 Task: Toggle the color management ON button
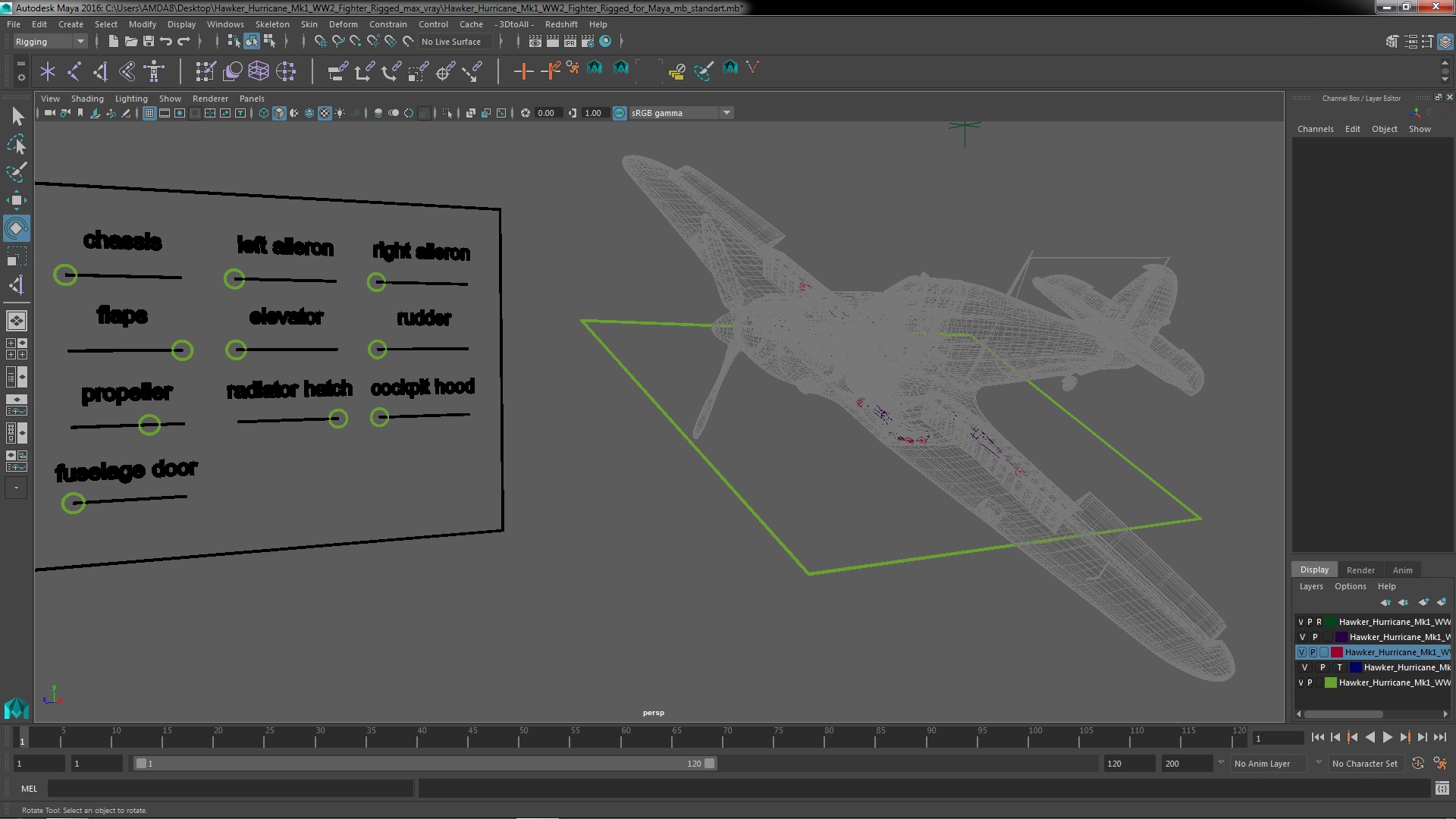coord(620,113)
